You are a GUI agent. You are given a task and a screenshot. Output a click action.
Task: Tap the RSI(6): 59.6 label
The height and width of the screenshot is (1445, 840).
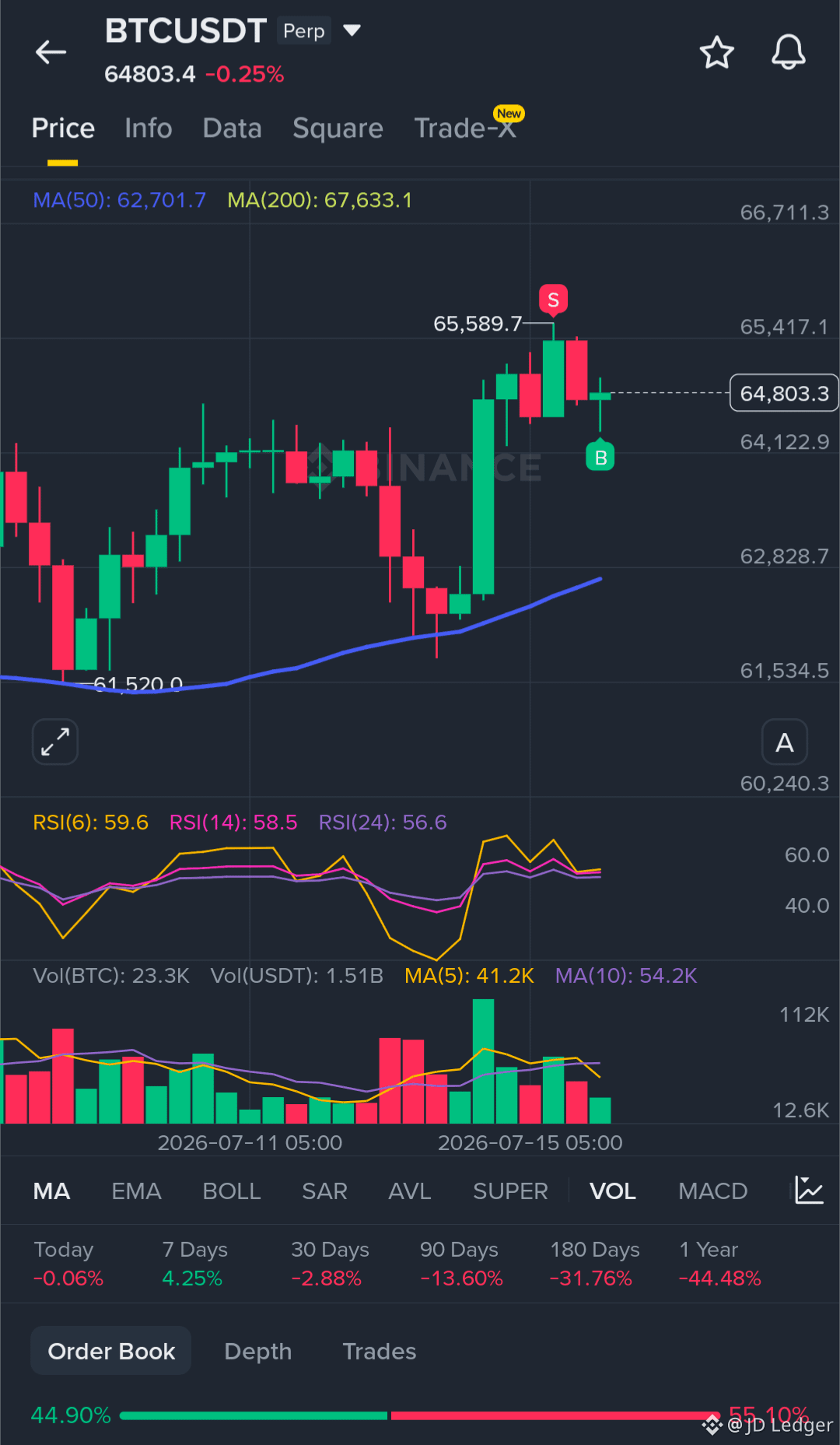pyautogui.click(x=90, y=822)
